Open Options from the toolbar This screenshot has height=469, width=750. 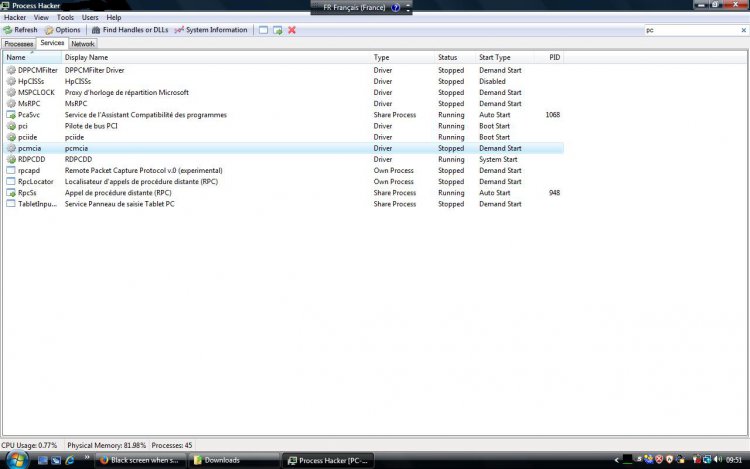(63, 30)
